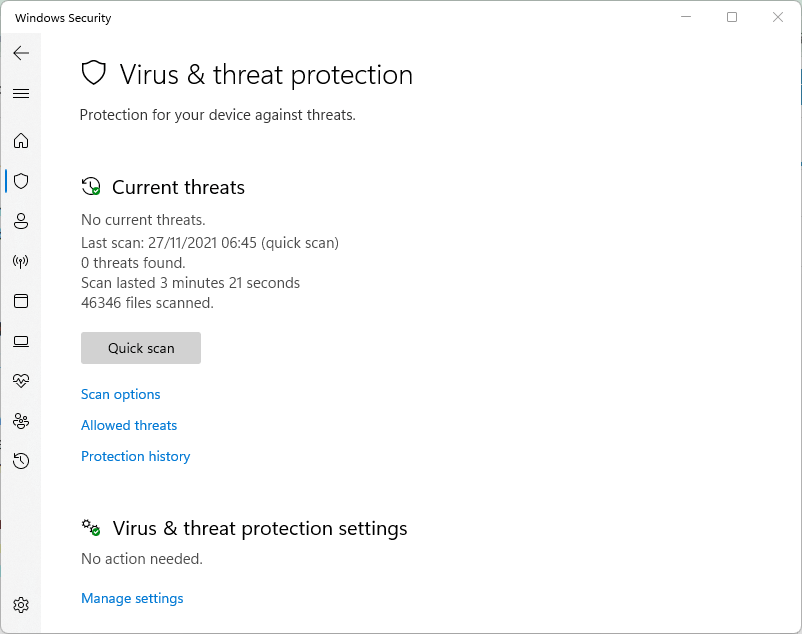Open the Protection history link
The width and height of the screenshot is (802, 634).
(135, 456)
